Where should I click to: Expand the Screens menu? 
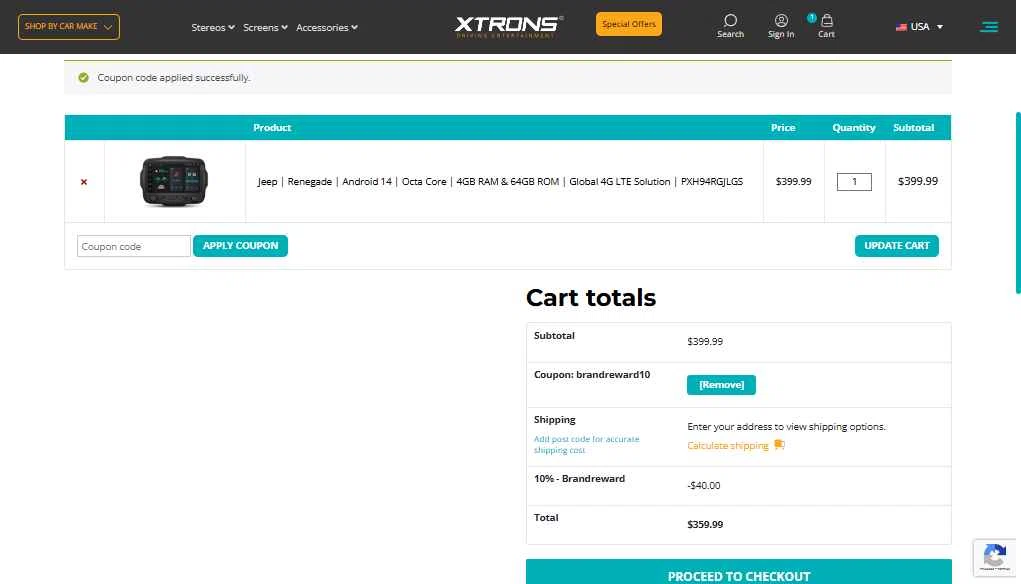click(x=265, y=27)
